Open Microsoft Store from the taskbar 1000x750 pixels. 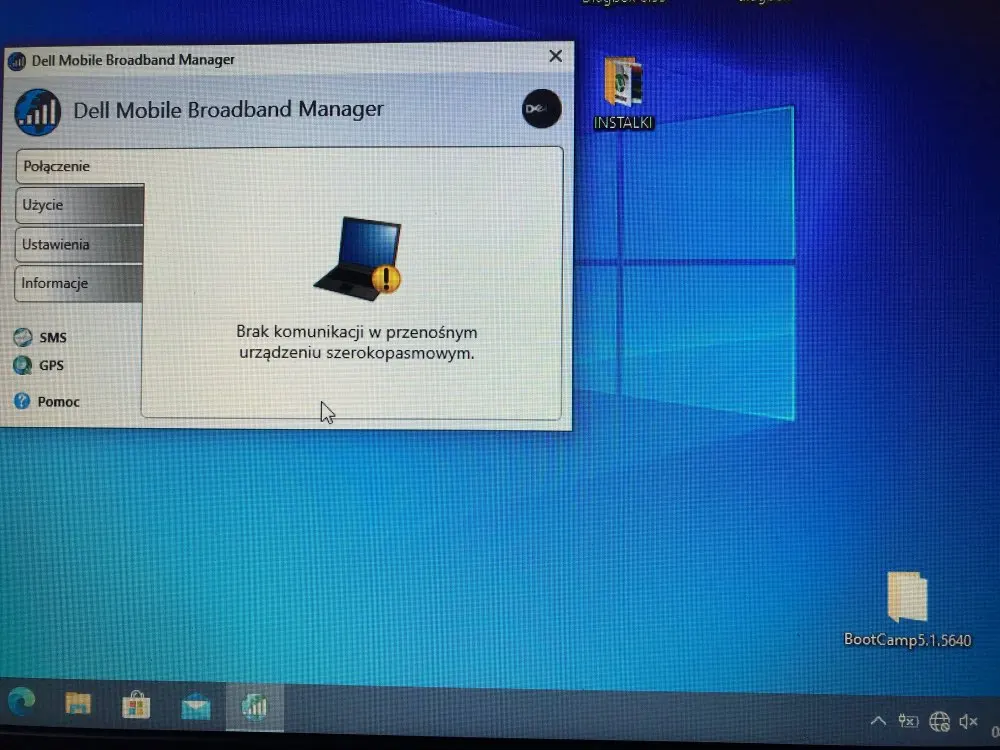click(x=136, y=705)
